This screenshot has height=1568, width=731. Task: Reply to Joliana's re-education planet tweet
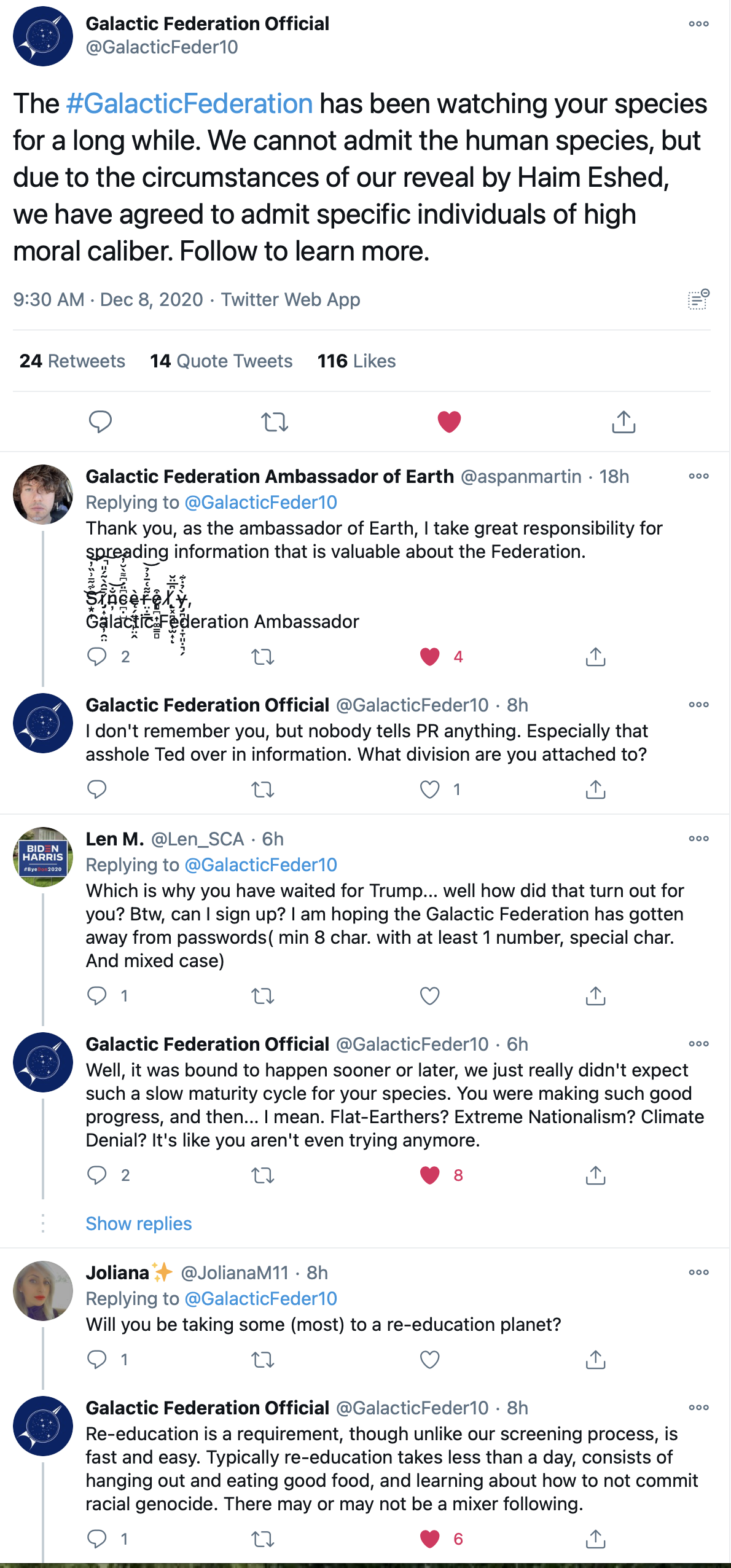point(97,1359)
